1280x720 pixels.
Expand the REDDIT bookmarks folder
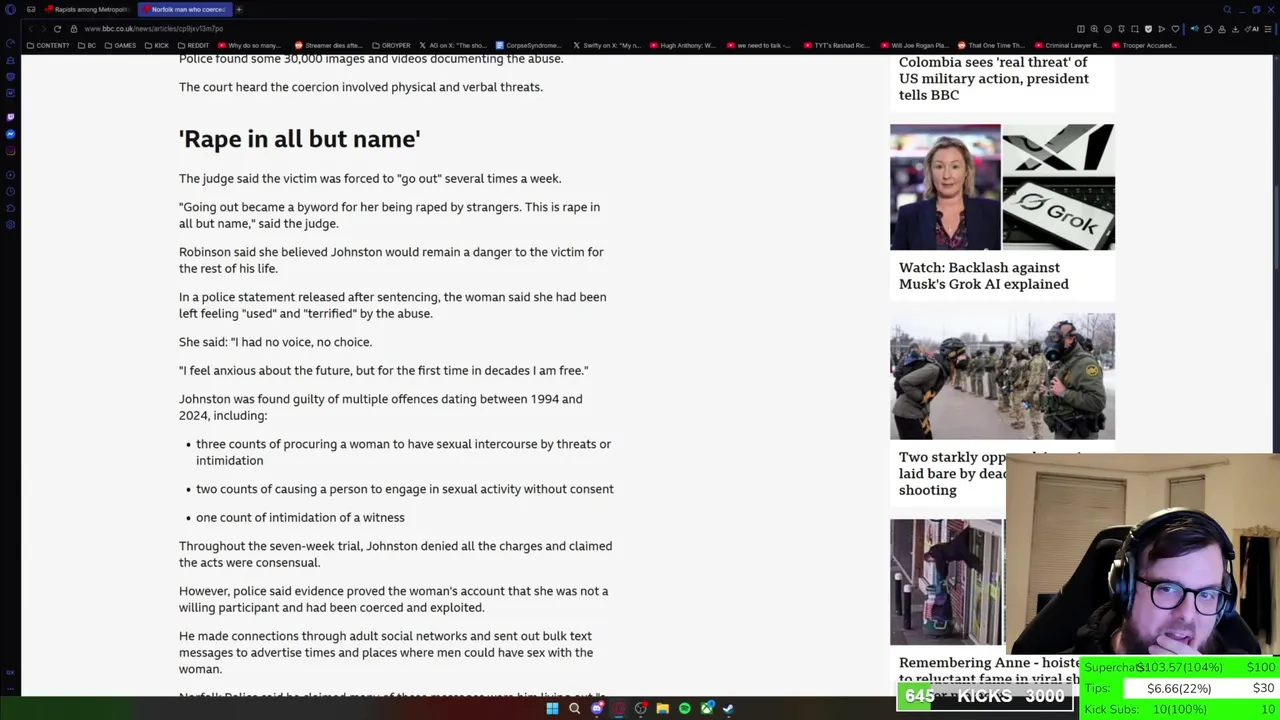[x=193, y=45]
